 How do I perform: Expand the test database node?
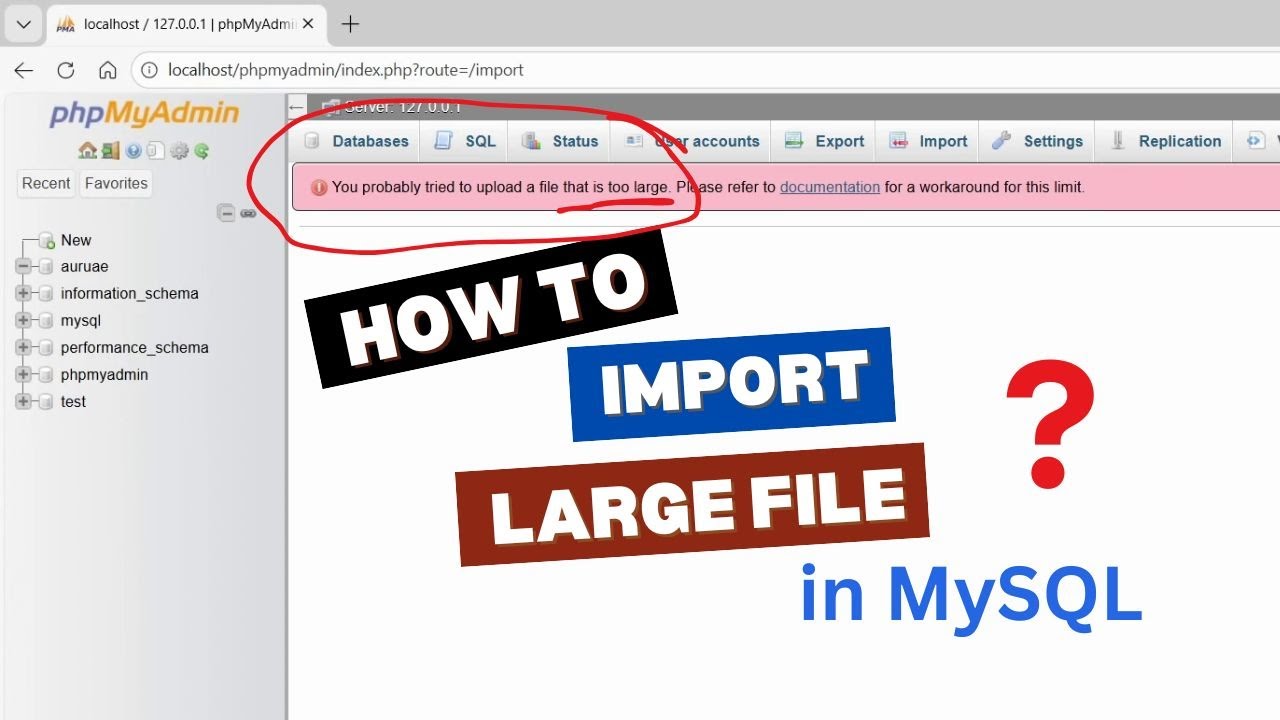coord(23,402)
